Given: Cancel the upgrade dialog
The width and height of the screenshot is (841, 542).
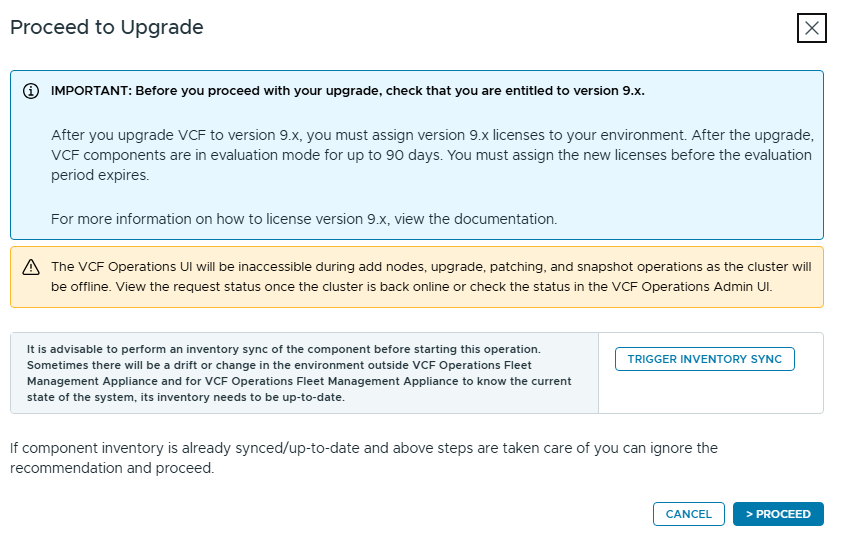Looking at the screenshot, I should pyautogui.click(x=688, y=514).
